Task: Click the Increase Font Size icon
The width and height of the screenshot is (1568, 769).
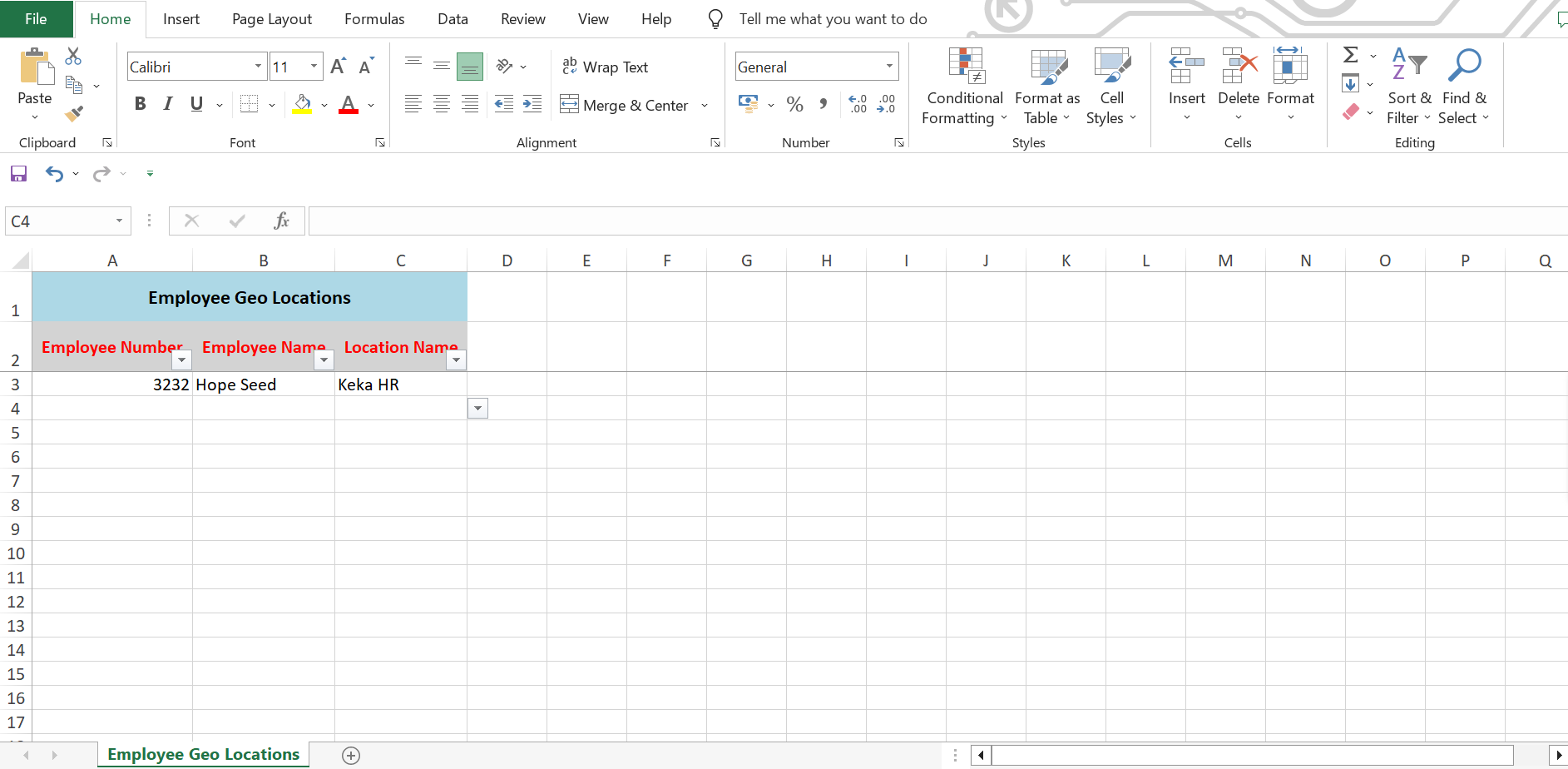Action: tap(338, 67)
